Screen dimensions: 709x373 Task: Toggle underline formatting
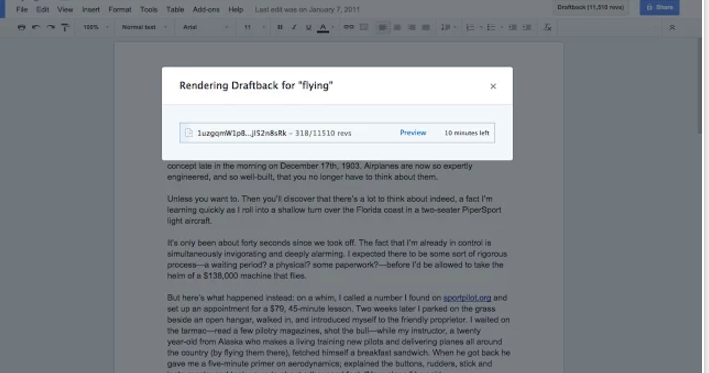tap(308, 27)
